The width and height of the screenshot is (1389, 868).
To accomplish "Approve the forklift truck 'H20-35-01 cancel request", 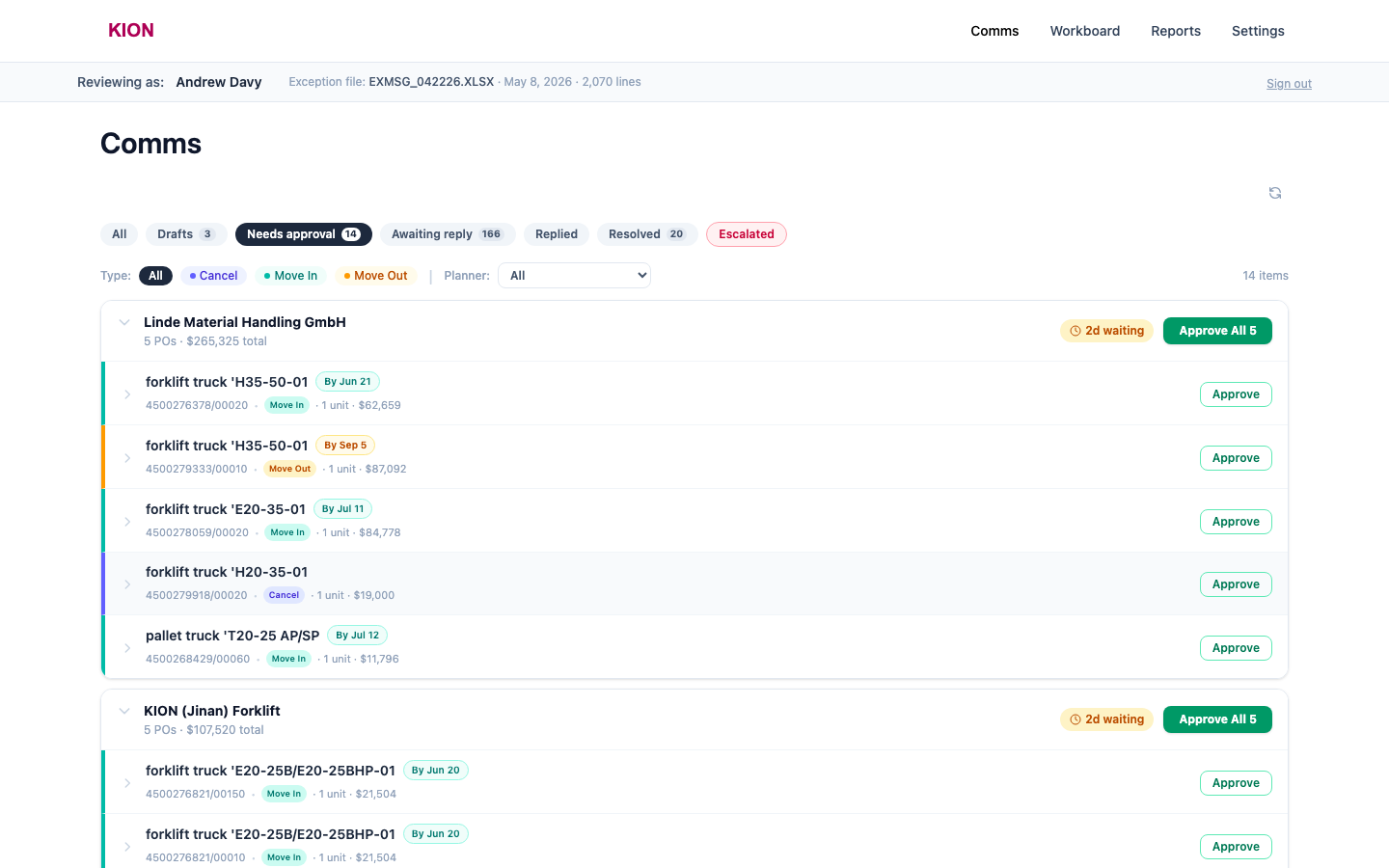I will (1236, 584).
